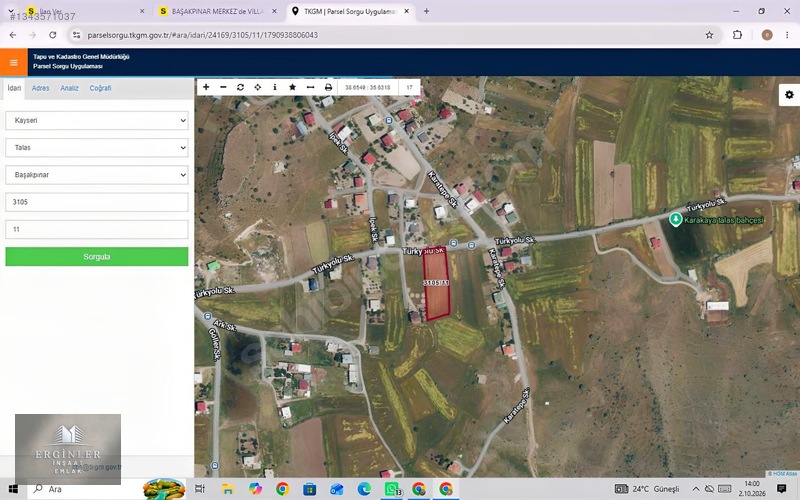Open the Task View taskbar icon
The width and height of the screenshot is (800, 500).
click(x=200, y=489)
